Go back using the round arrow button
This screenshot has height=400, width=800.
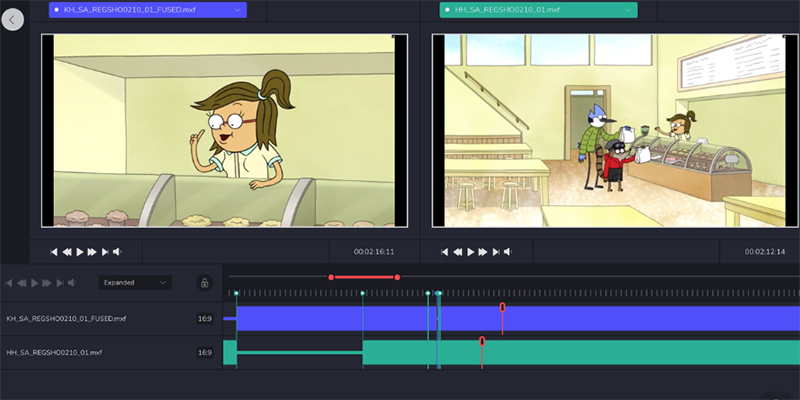[x=12, y=19]
